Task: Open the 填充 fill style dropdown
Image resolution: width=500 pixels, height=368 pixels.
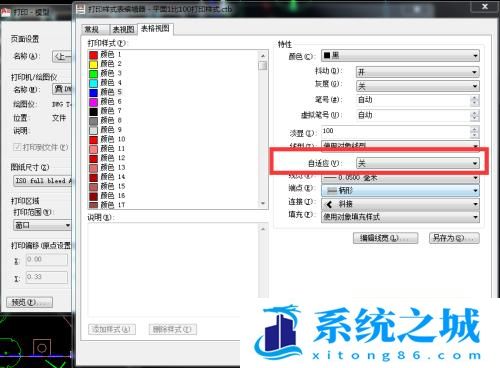Action: [400, 217]
